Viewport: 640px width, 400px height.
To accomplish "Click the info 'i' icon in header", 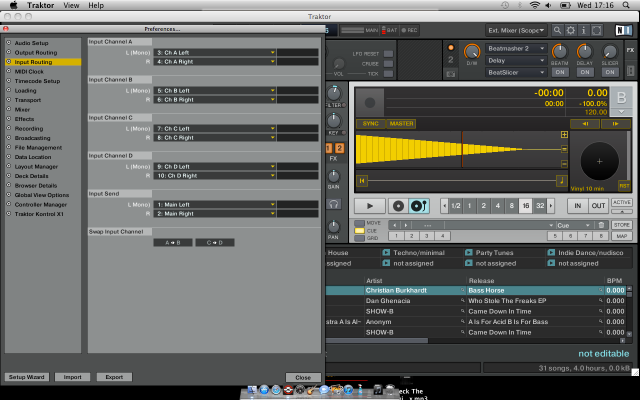I will coord(584,30).
